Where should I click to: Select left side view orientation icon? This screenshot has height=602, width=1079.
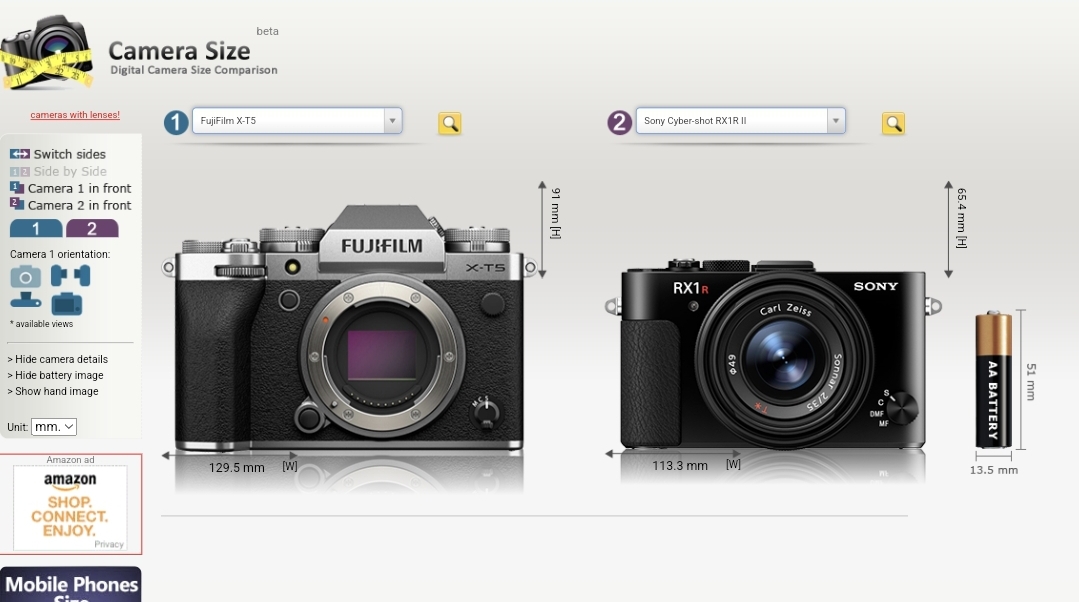click(58, 276)
